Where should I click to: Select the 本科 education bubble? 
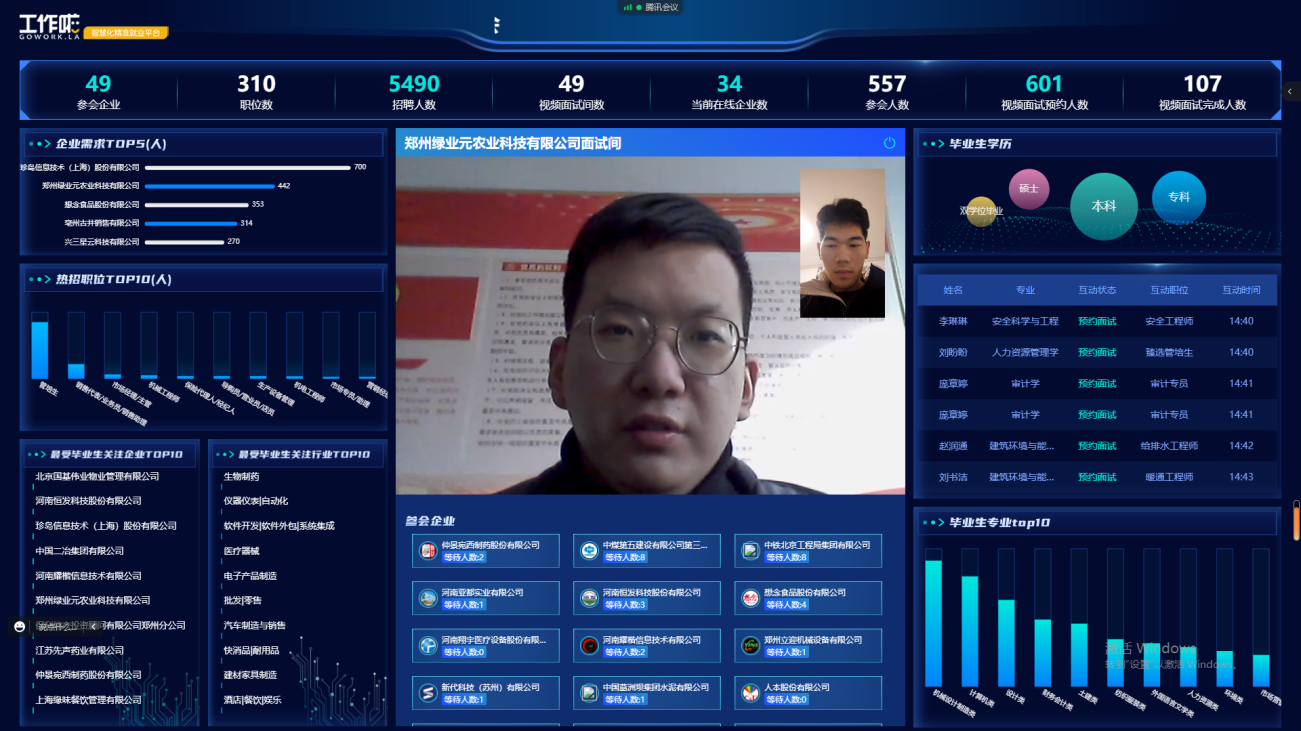point(1104,206)
